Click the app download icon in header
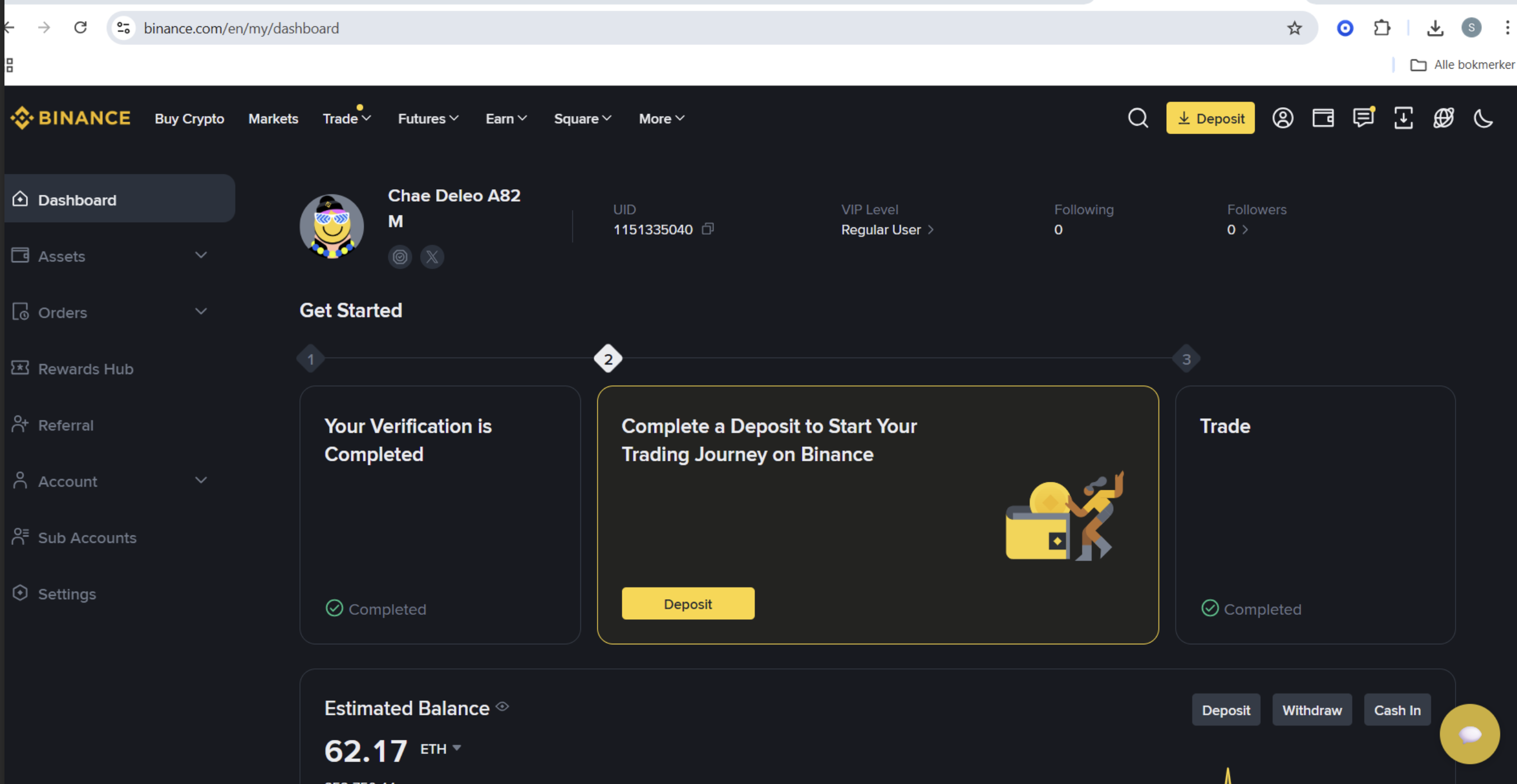Screen dimensions: 1517x784 1404,118
